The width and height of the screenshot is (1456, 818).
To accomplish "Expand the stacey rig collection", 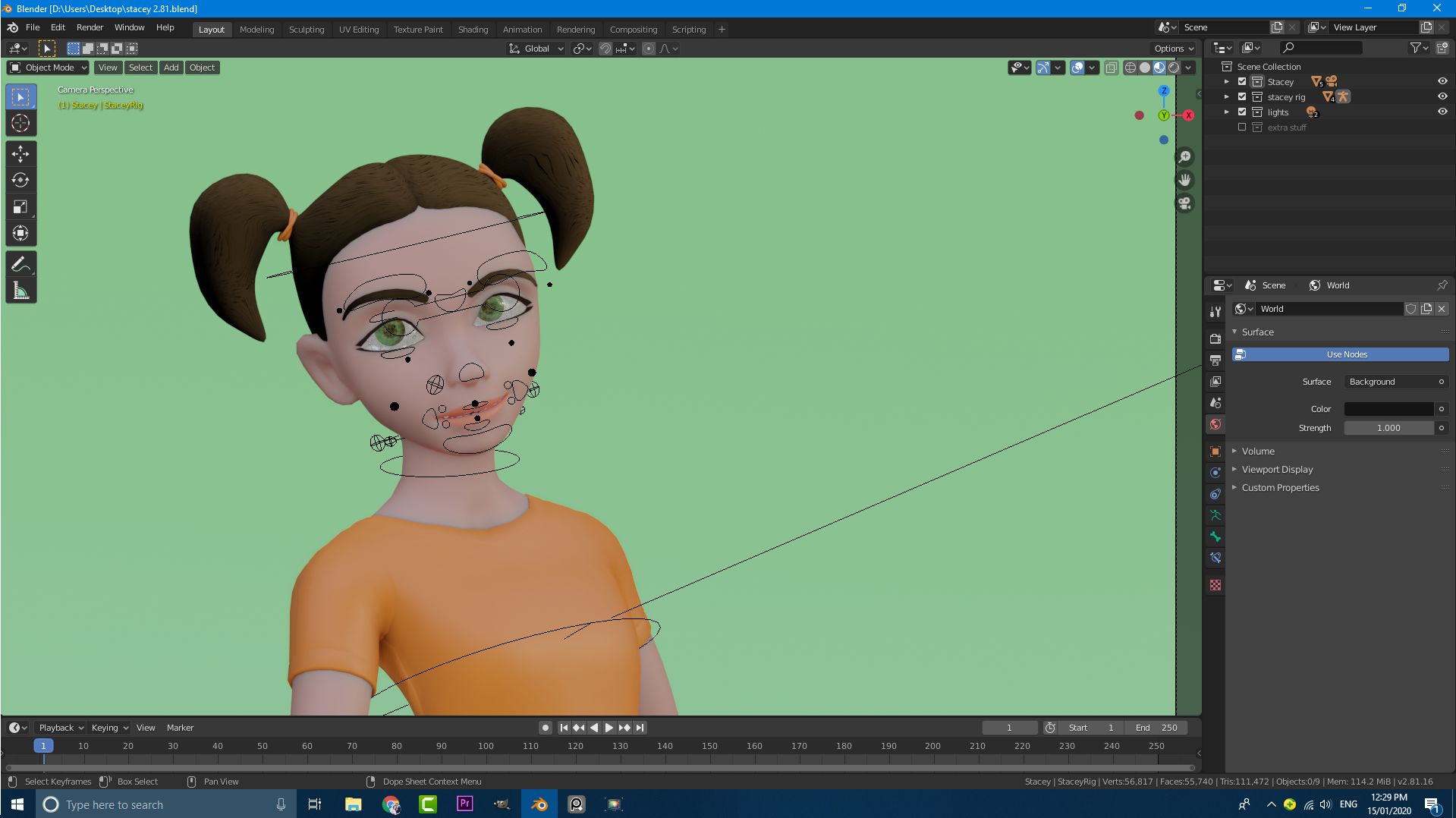I will point(1226,96).
